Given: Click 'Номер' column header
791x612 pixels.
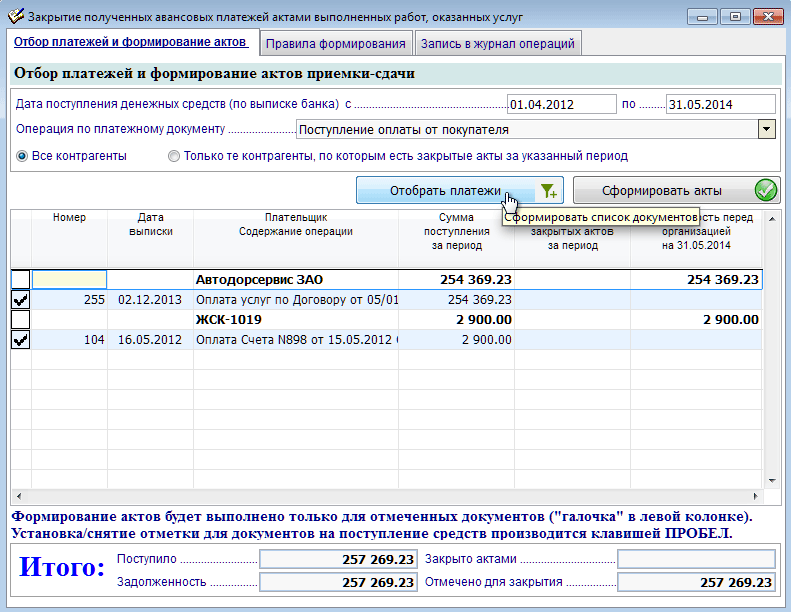Looking at the screenshot, I should click(x=69, y=238).
